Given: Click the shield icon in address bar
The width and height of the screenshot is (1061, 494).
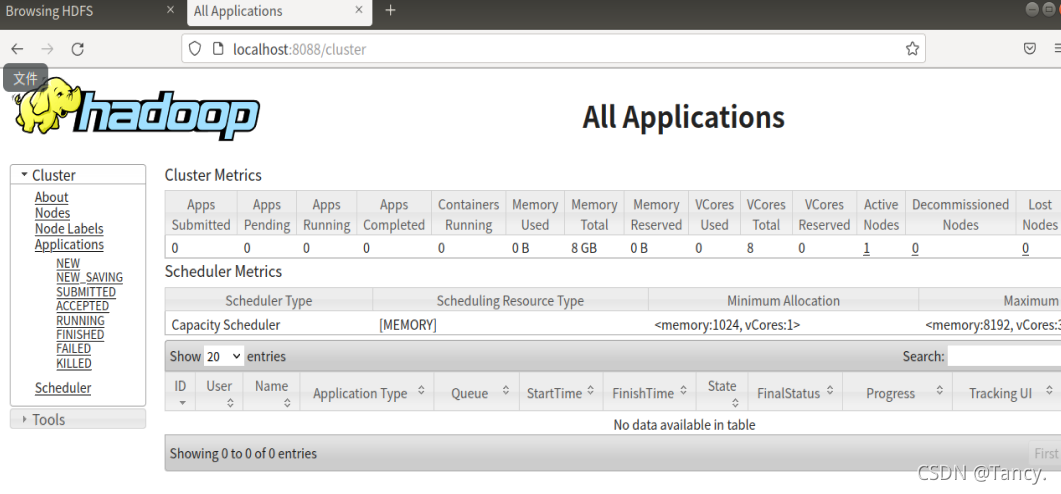Looking at the screenshot, I should pos(195,49).
